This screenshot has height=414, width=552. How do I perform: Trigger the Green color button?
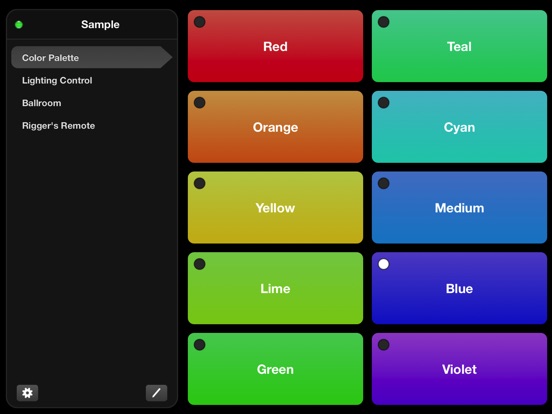pyautogui.click(x=275, y=369)
